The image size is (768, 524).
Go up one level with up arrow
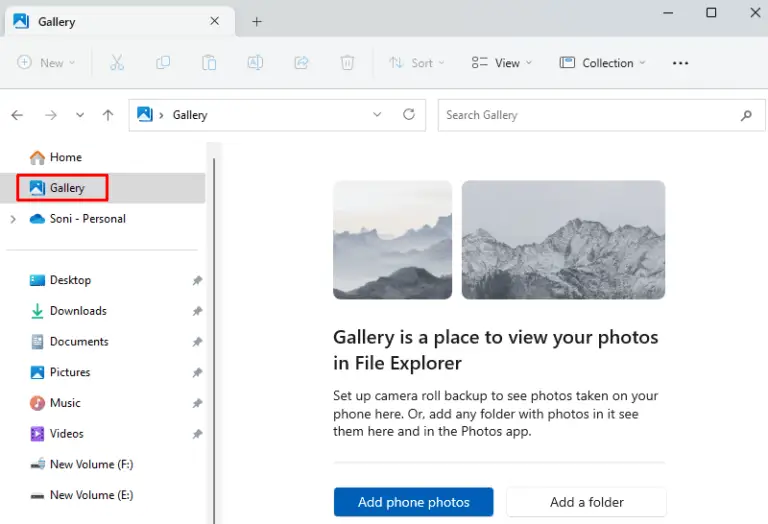(x=108, y=115)
